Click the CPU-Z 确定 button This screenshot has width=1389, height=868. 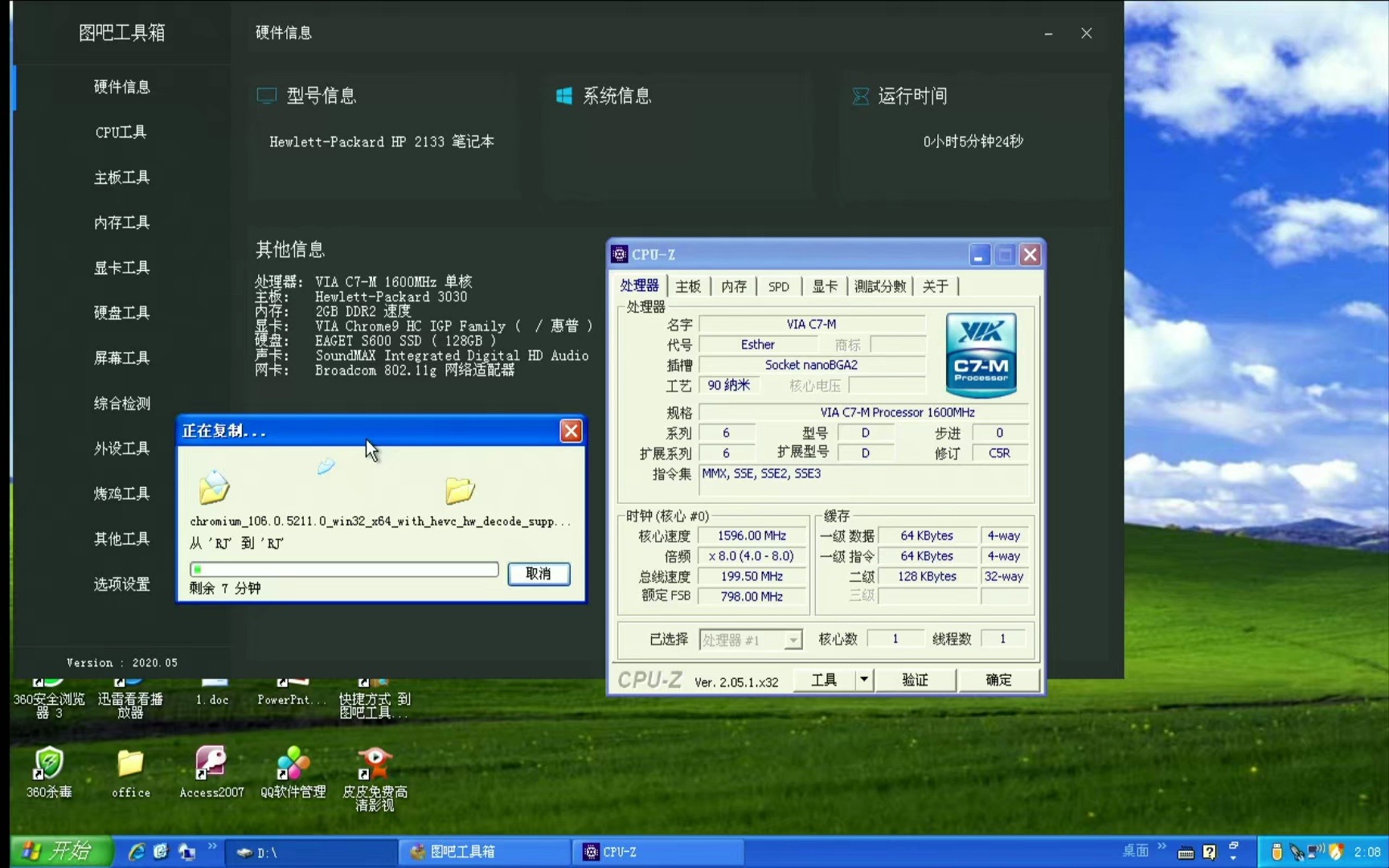998,680
